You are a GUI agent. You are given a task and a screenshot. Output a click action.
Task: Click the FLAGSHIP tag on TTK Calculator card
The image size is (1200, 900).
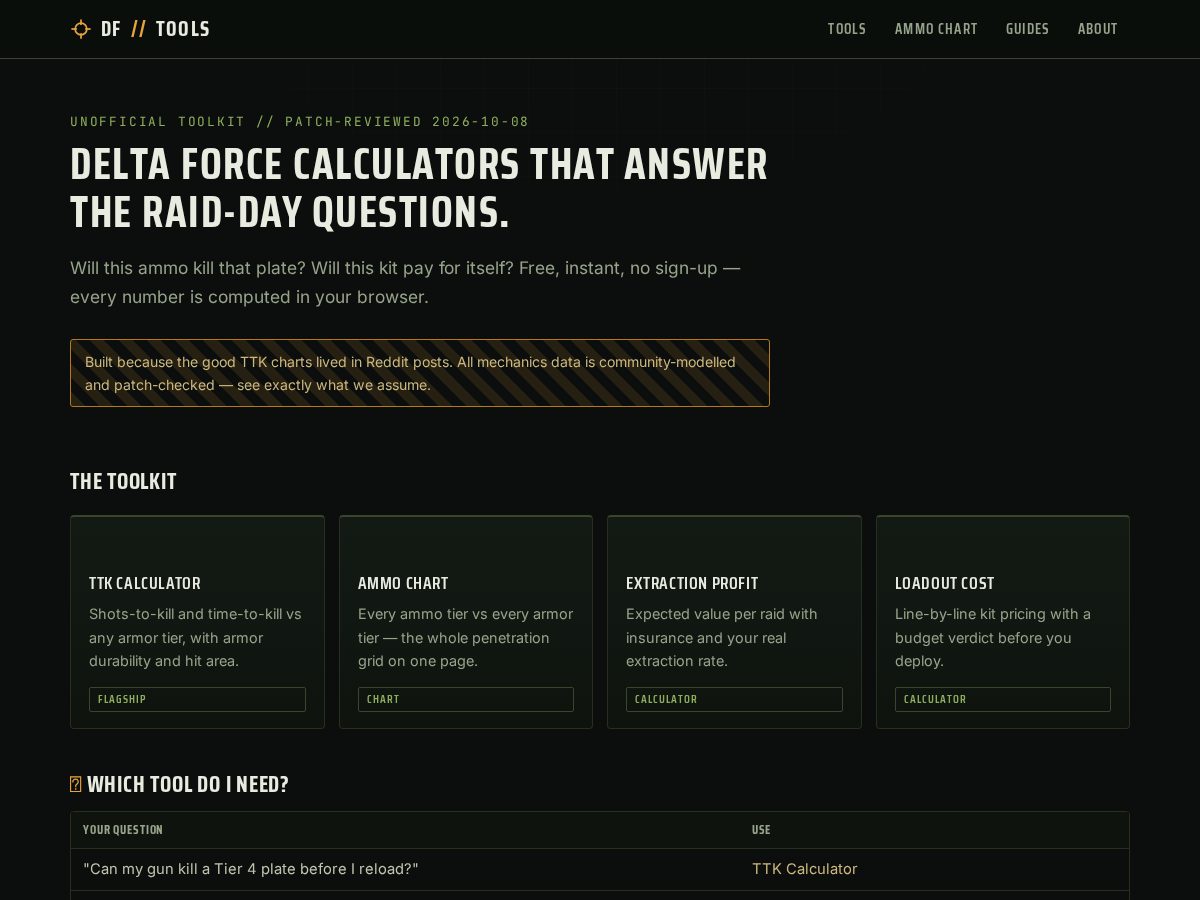[x=197, y=699]
